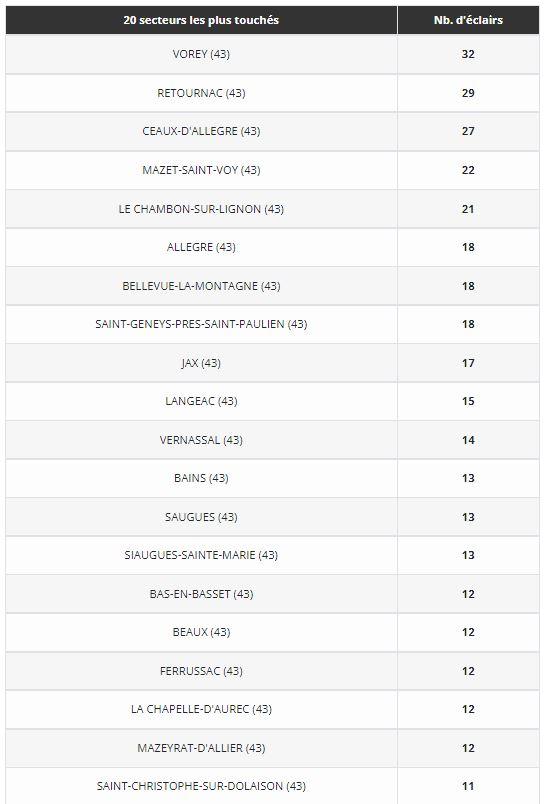Click BELLEVUE-LA-MONTAGNE (43) entry

[x=201, y=286]
